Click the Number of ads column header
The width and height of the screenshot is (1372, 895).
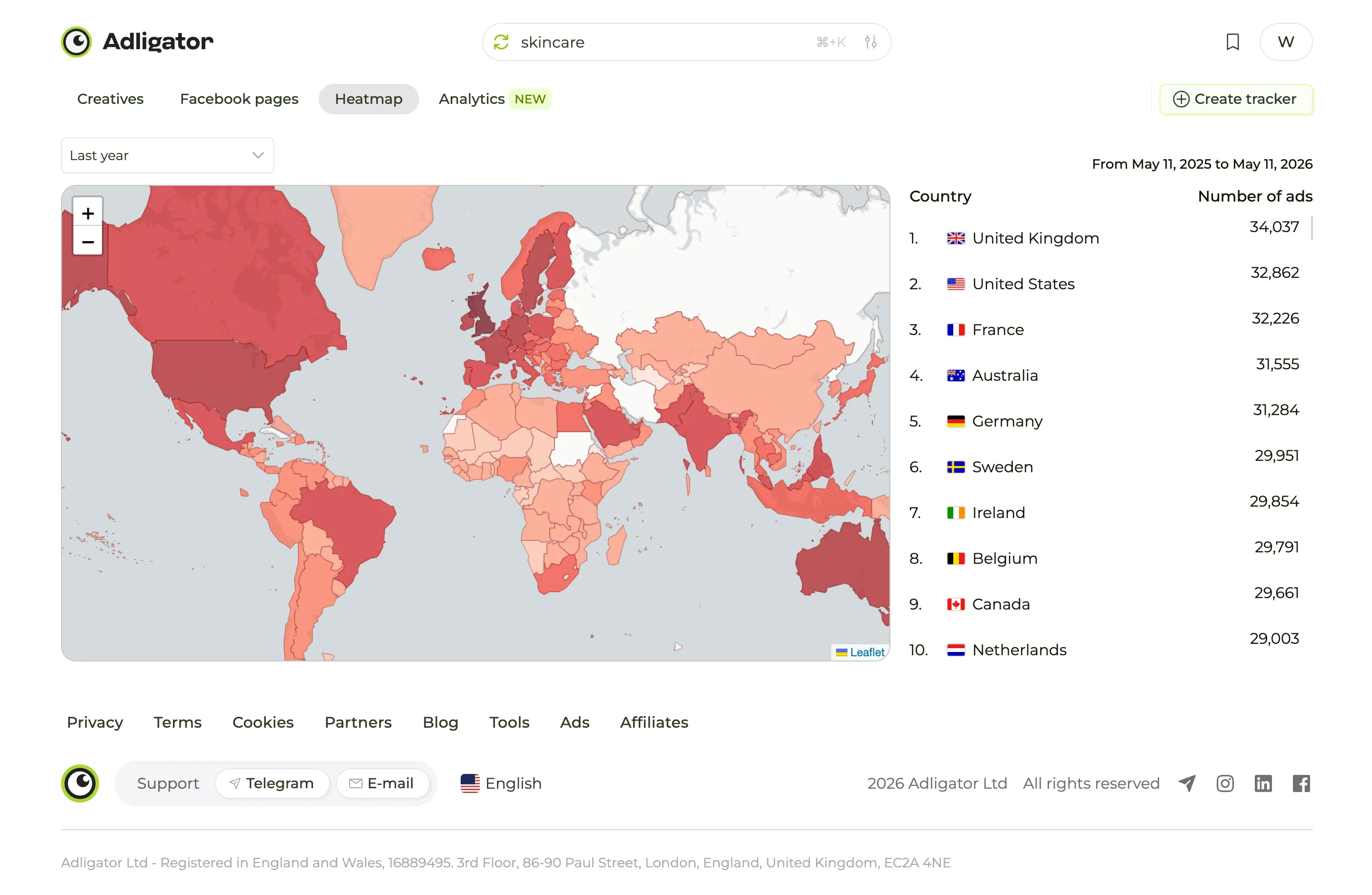(x=1255, y=196)
